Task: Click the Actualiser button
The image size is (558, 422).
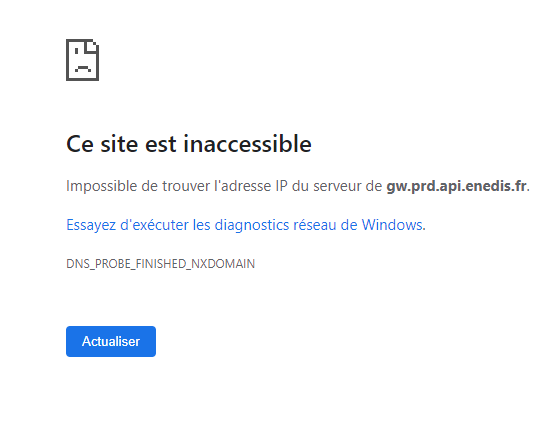Action: click(111, 341)
